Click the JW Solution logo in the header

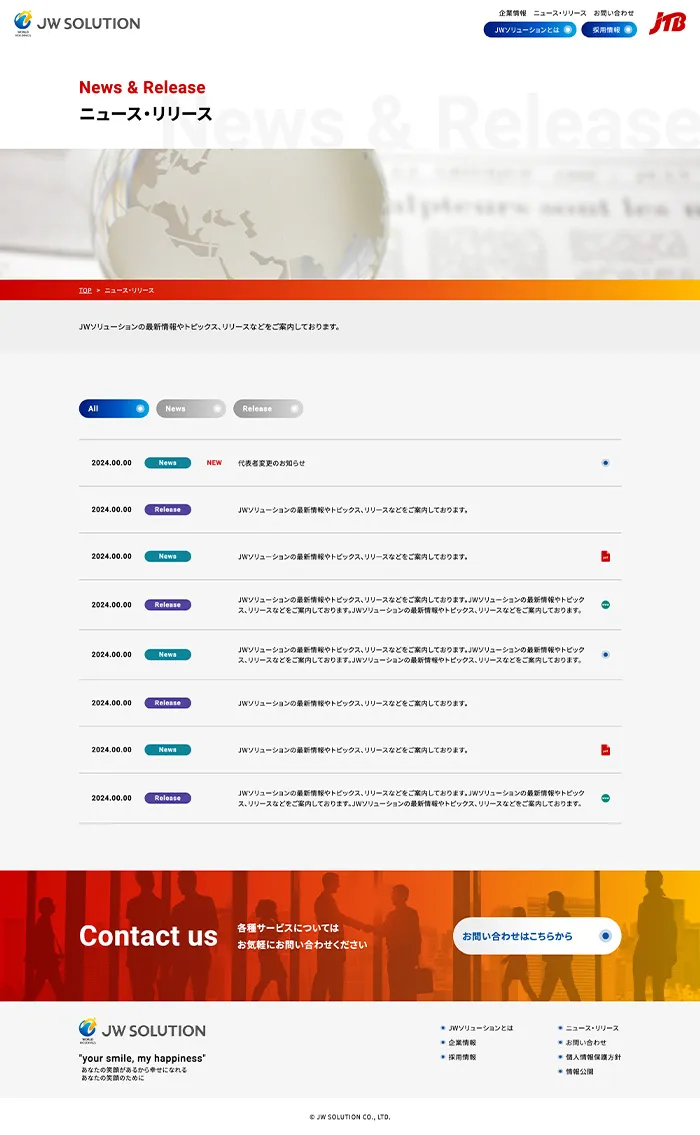77,23
